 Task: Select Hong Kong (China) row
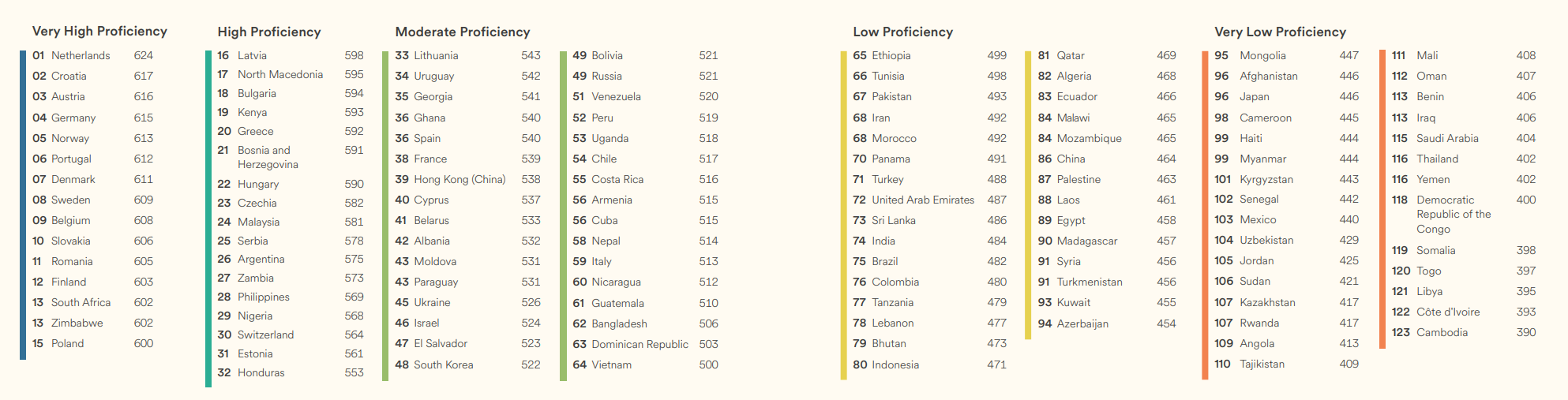[468, 179]
